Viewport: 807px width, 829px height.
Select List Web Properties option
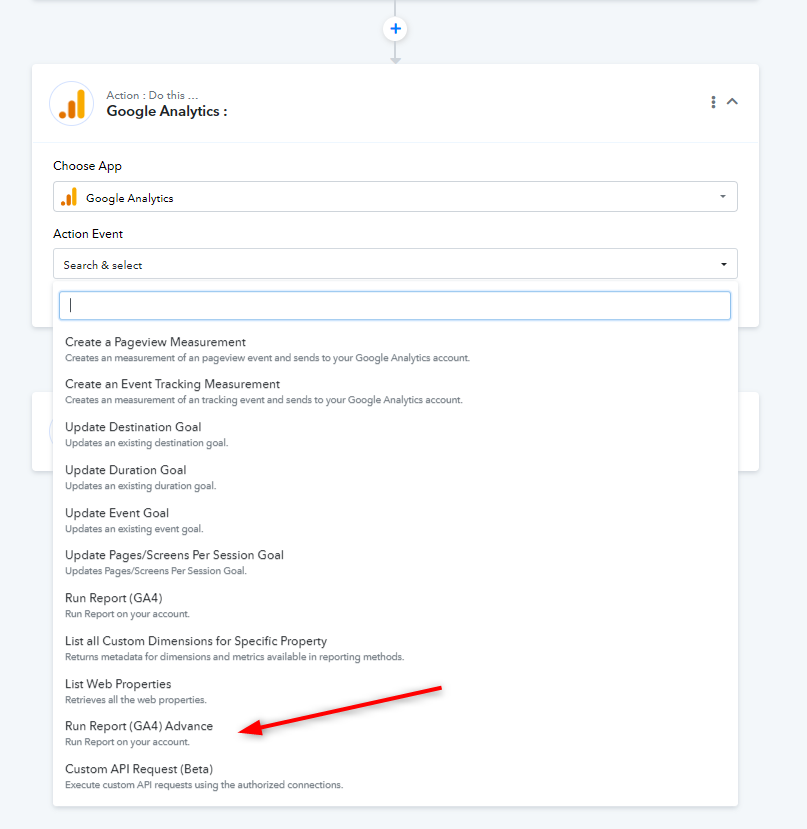[395, 690]
